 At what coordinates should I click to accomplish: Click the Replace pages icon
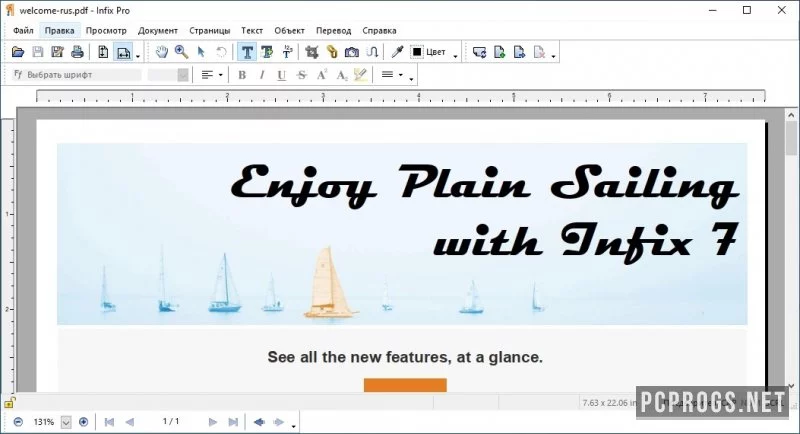(480, 52)
